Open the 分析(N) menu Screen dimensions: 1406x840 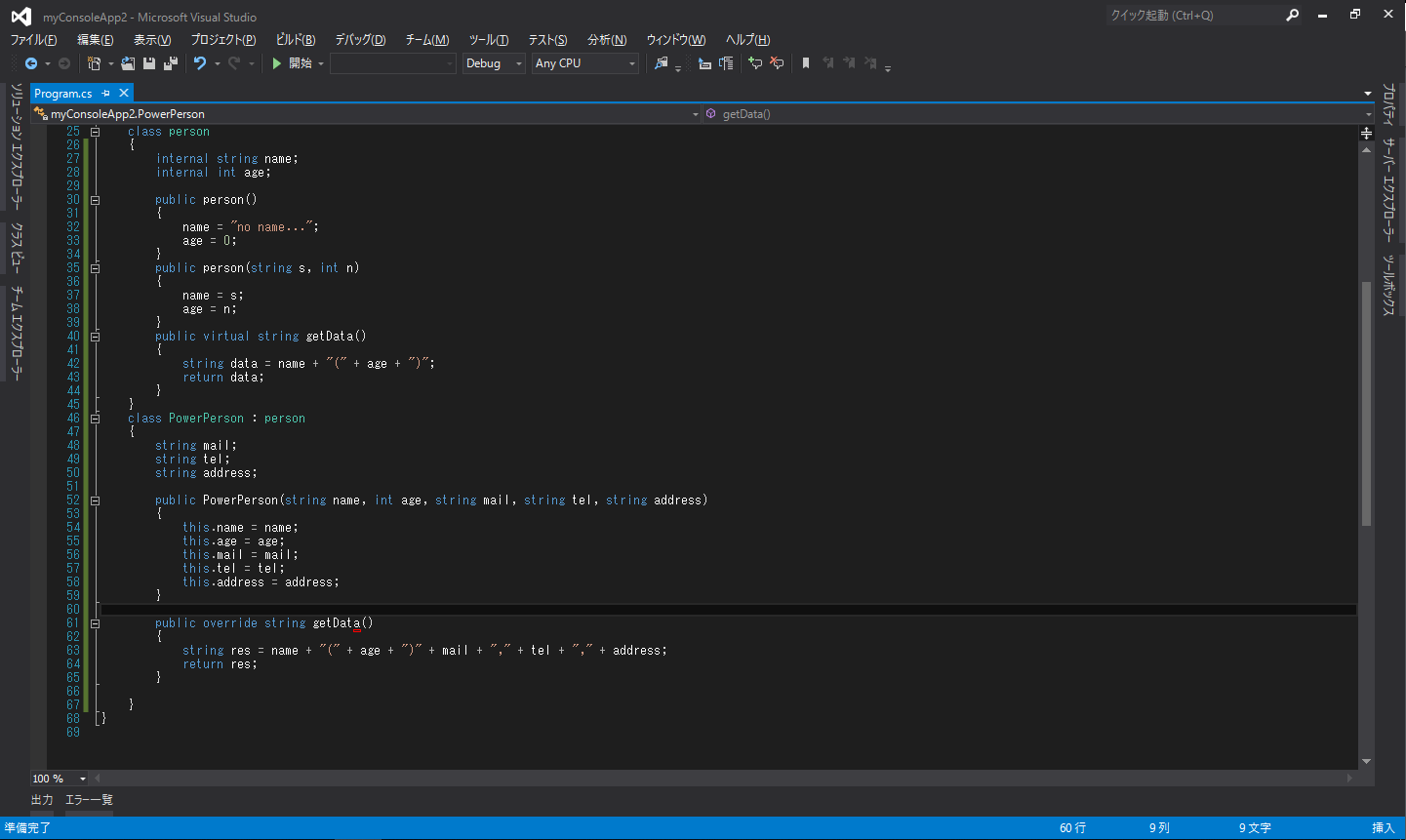pos(607,40)
